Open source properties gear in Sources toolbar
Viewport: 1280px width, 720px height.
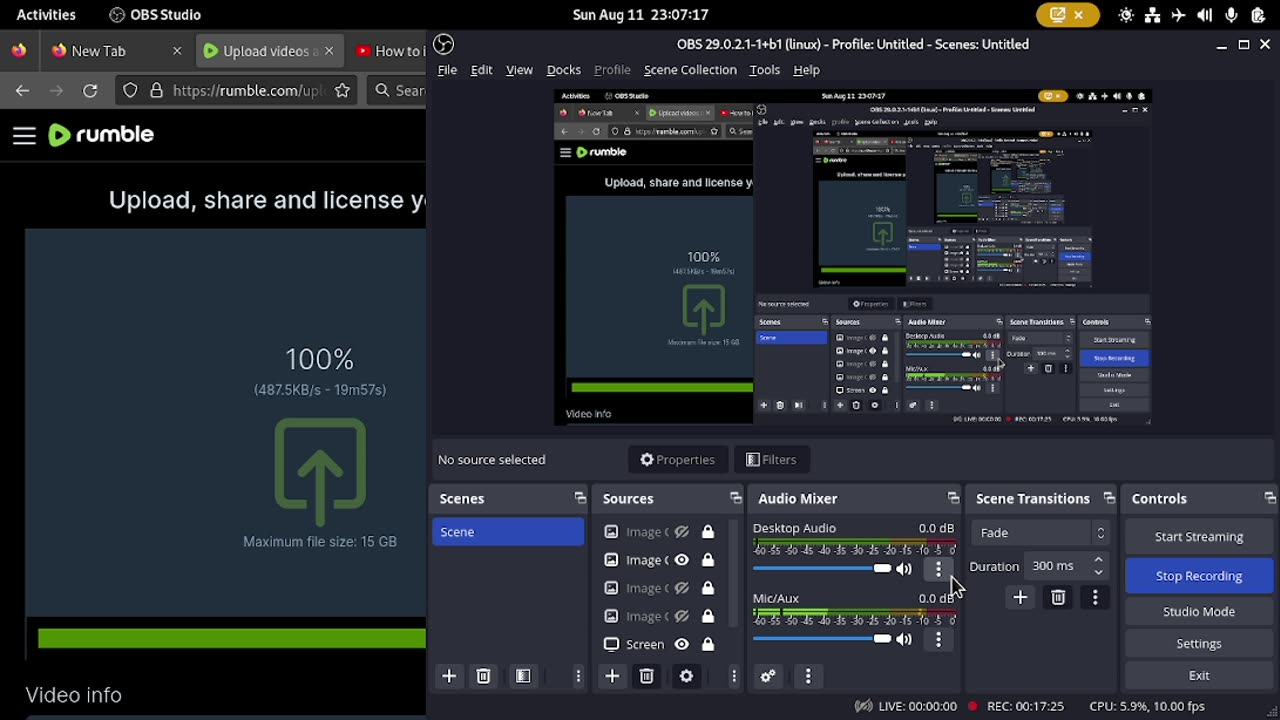(x=686, y=676)
